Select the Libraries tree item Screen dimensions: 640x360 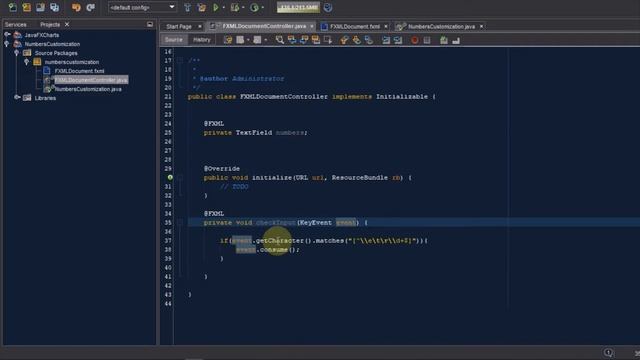45,98
